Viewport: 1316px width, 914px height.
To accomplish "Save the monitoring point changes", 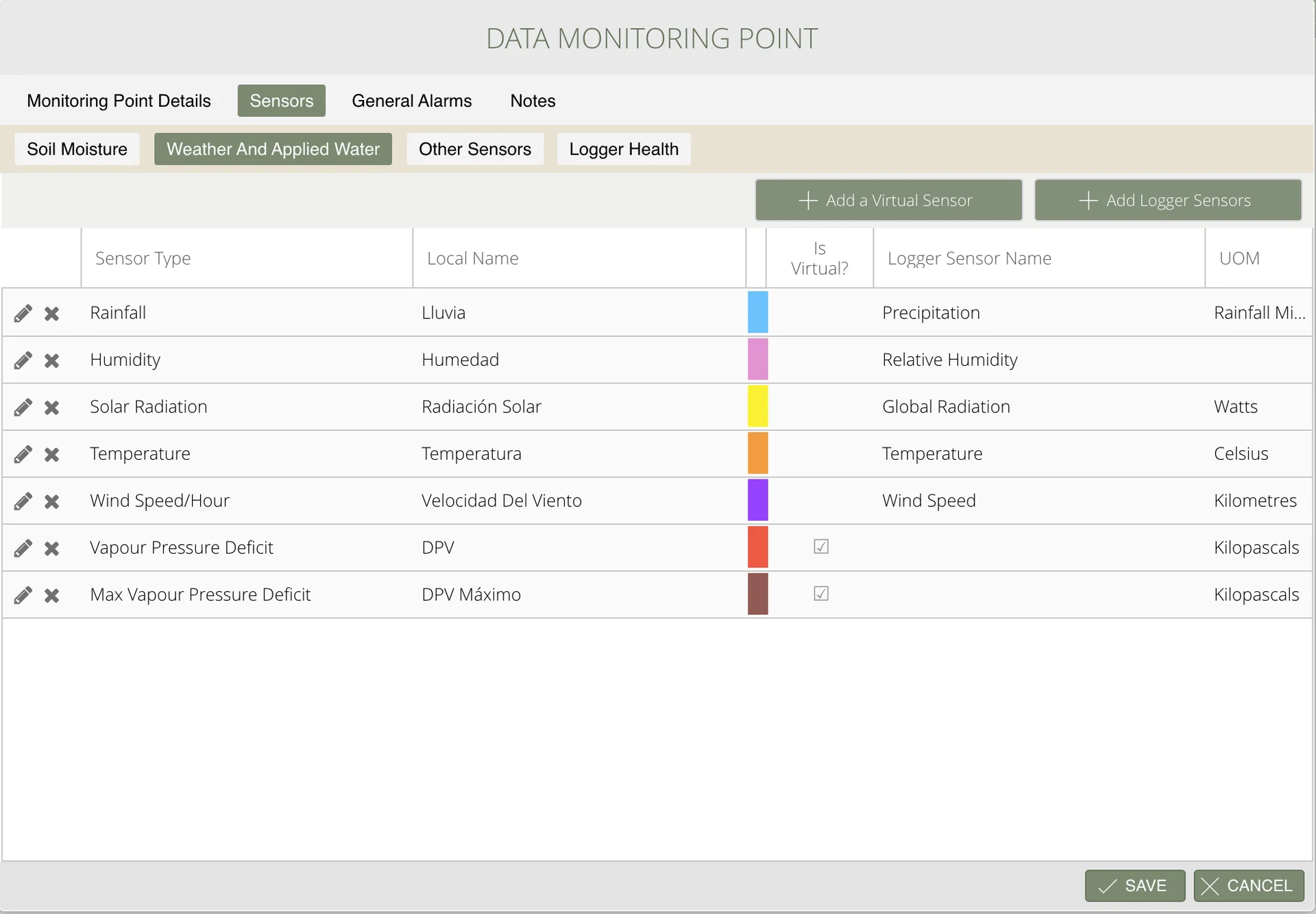I will [x=1134, y=886].
